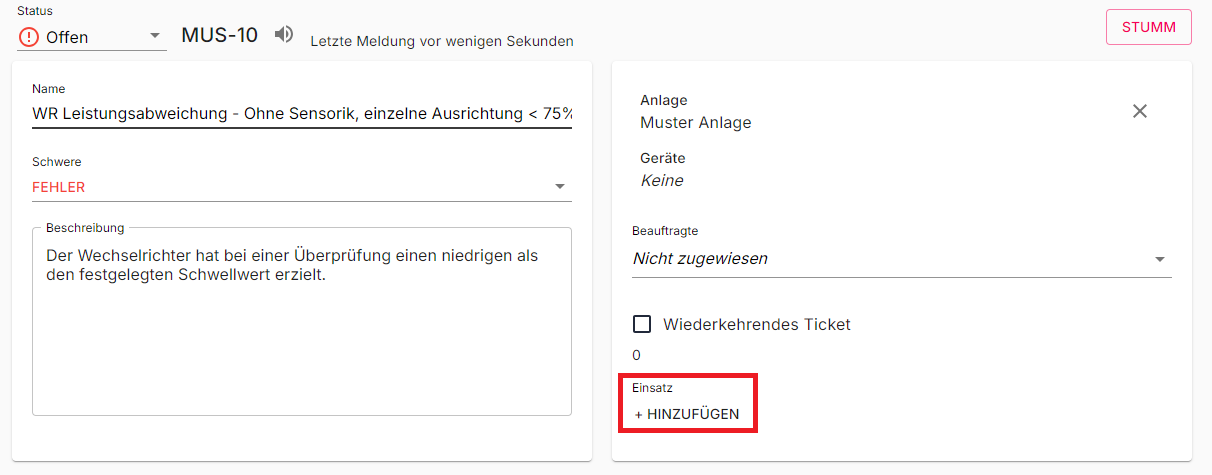Click the speaker sound icon beside MUS-10

(284, 35)
